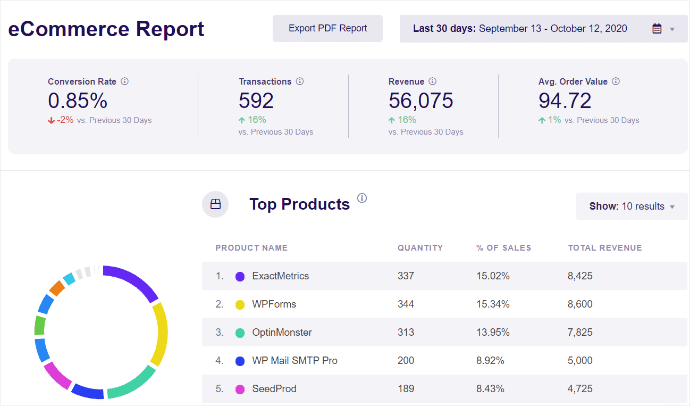Click the Total Revenue column header
Viewport: 690px width, 406px height.
pos(604,248)
